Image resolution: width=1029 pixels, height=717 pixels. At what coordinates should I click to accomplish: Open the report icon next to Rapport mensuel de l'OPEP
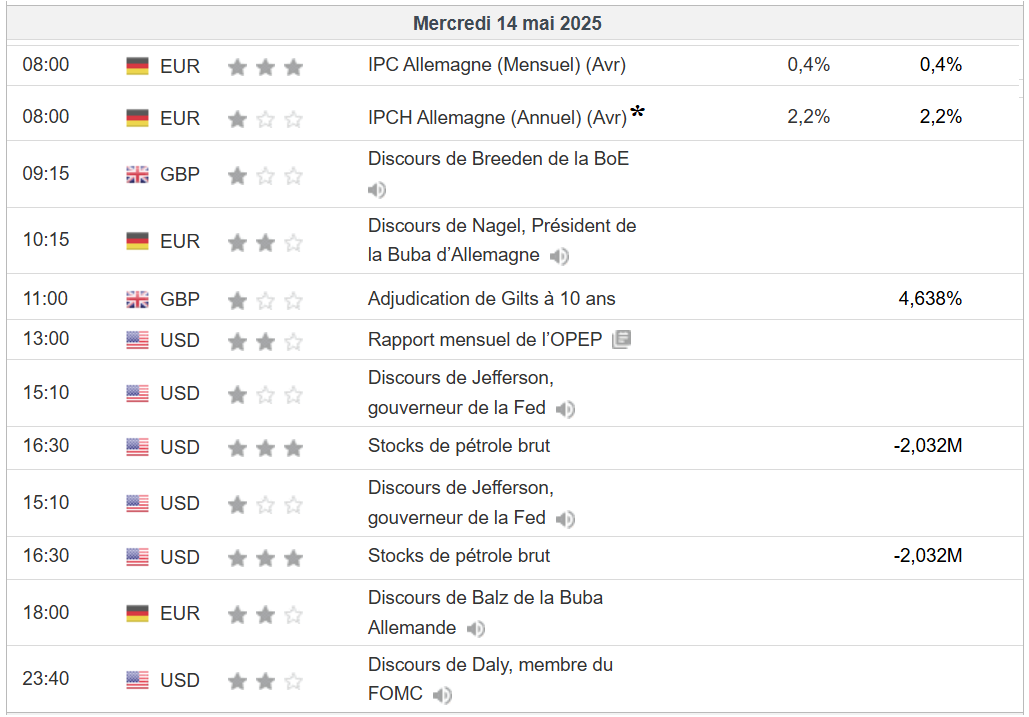pyautogui.click(x=621, y=339)
